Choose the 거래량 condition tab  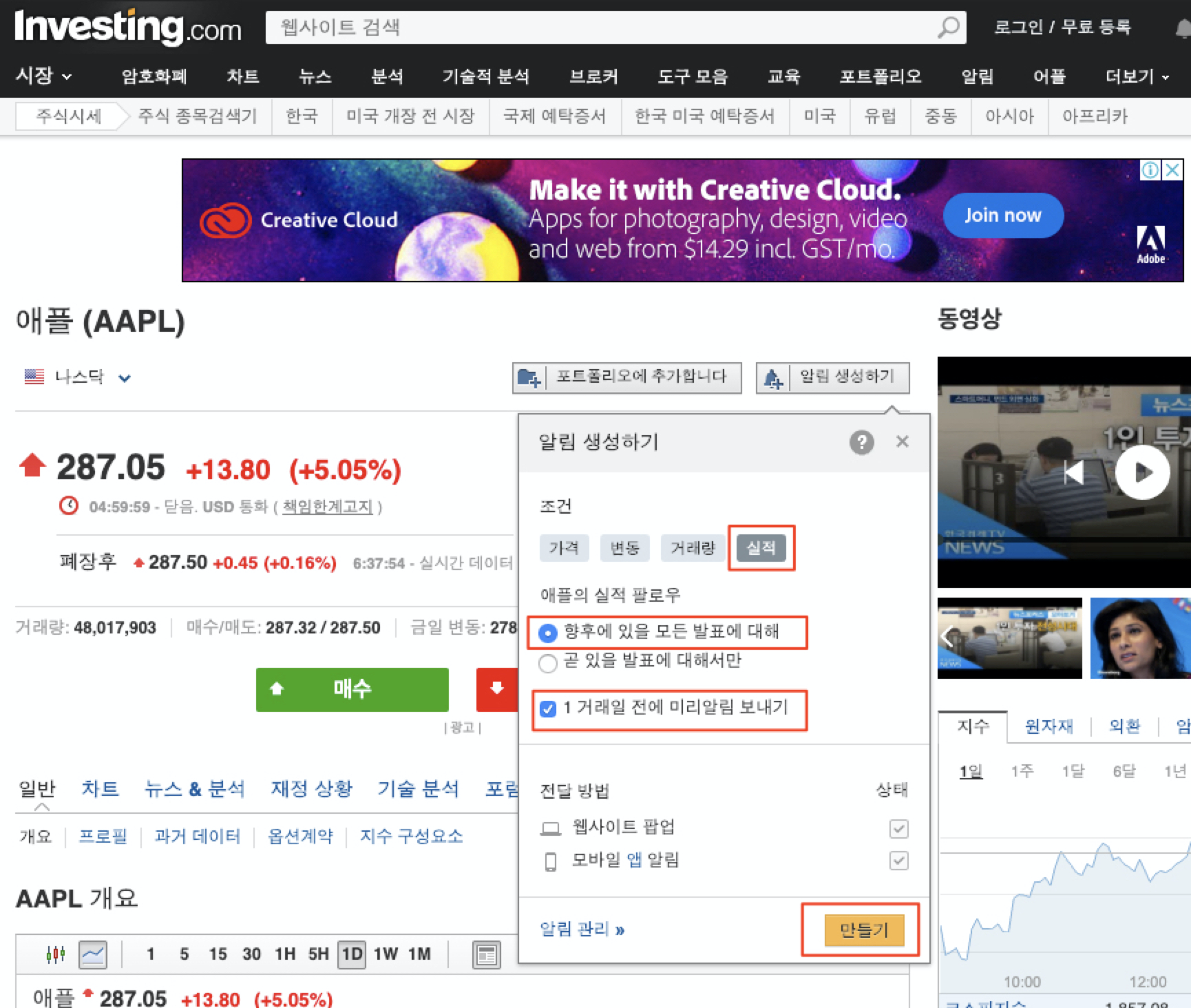tap(693, 548)
